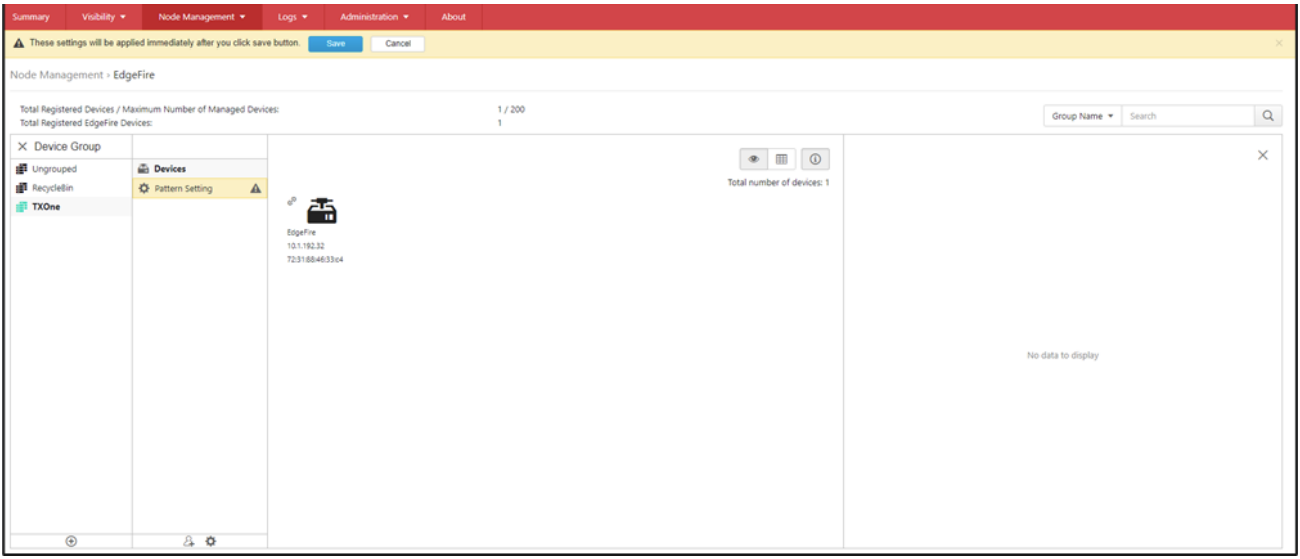Image resolution: width=1300 pixels, height=559 pixels.
Task: Switch to eye icon view
Action: tap(753, 159)
